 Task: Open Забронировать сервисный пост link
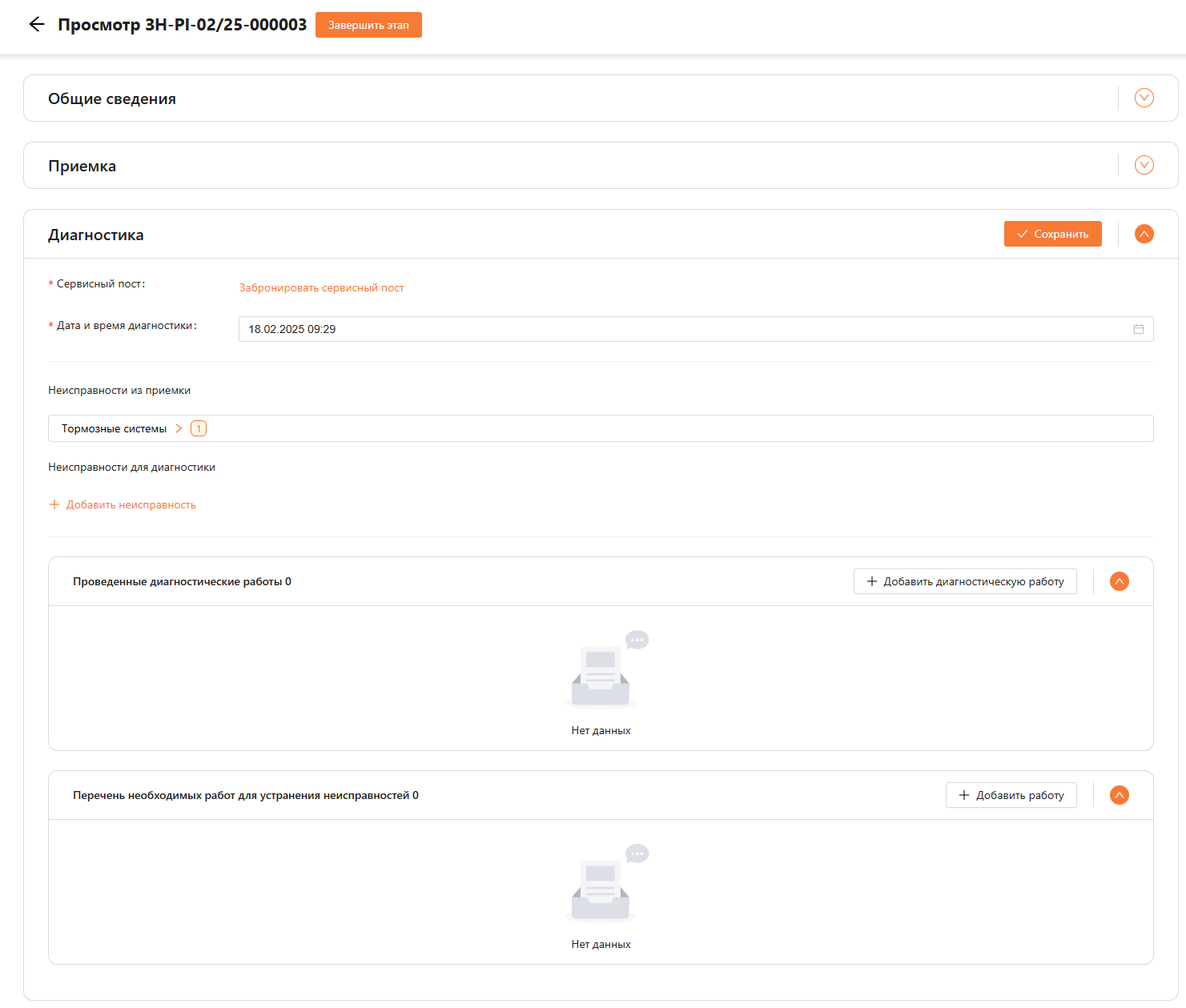tap(321, 287)
